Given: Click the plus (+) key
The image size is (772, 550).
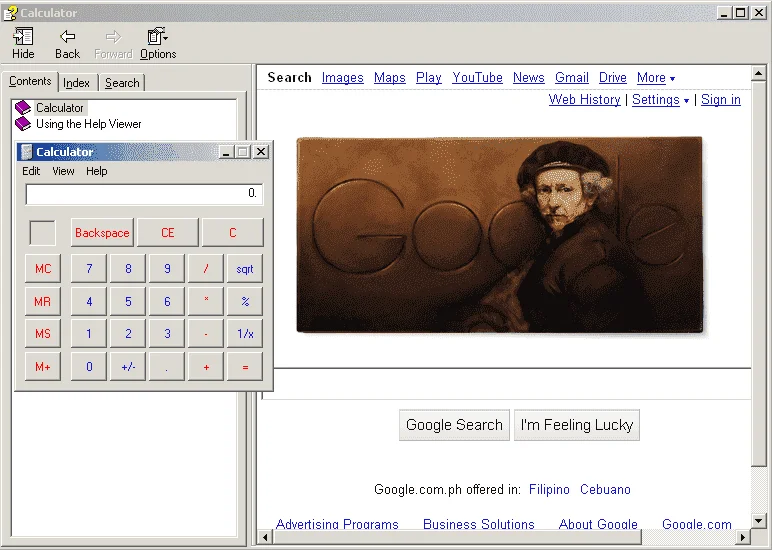Looking at the screenshot, I should [206, 367].
